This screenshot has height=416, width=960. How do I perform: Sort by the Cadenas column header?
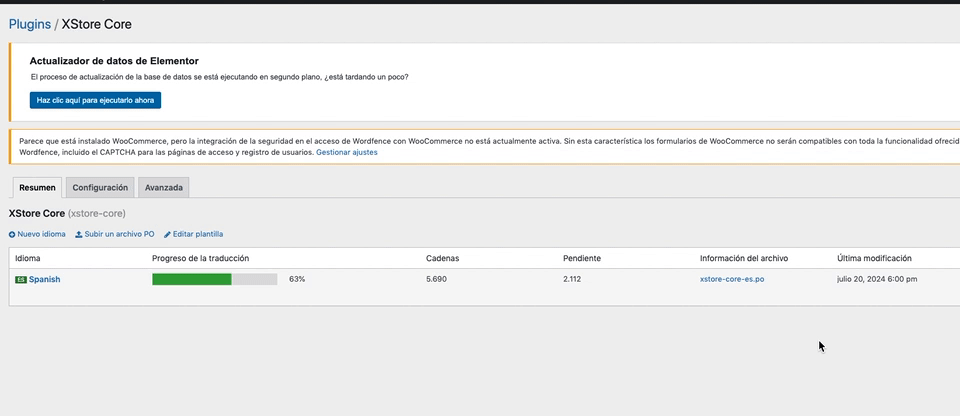[442, 258]
